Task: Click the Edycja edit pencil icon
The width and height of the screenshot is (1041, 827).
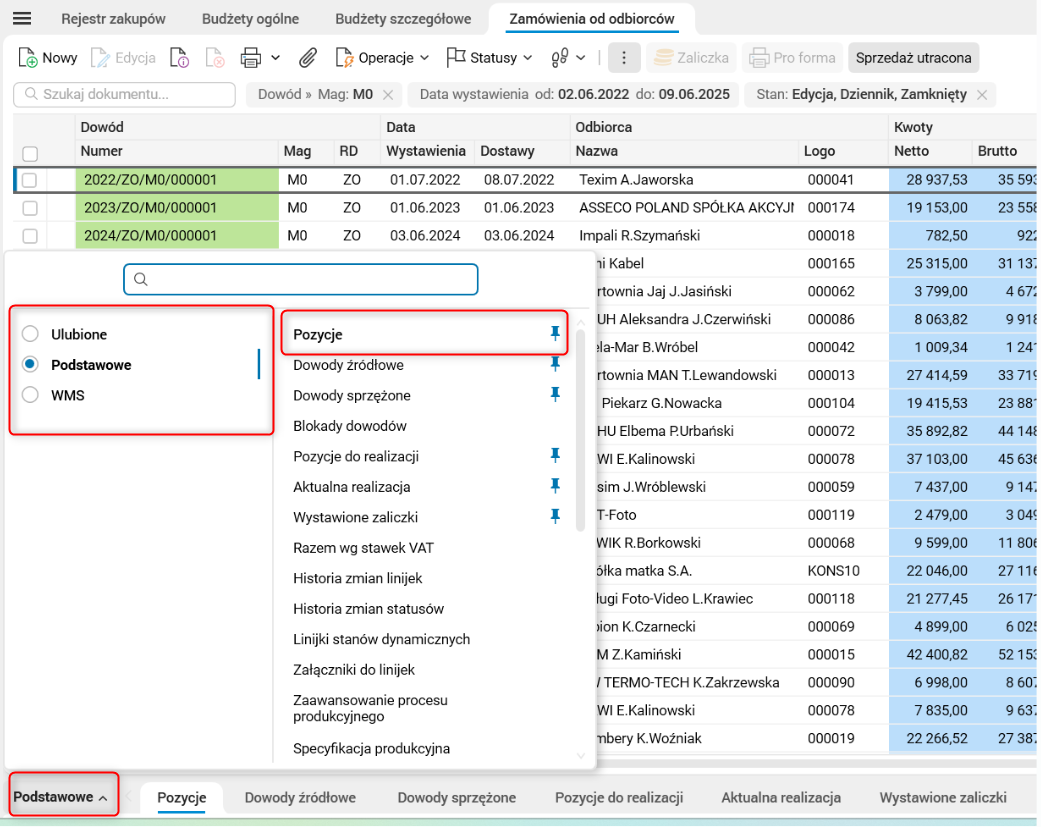Action: 100,58
